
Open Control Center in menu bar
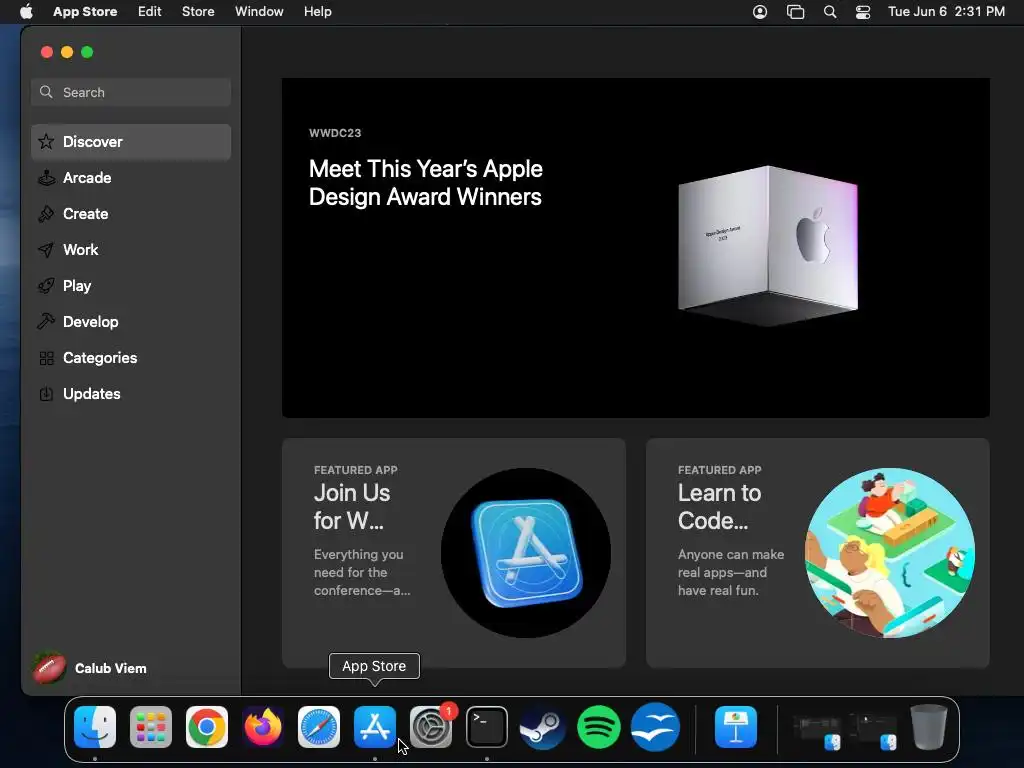click(x=863, y=12)
